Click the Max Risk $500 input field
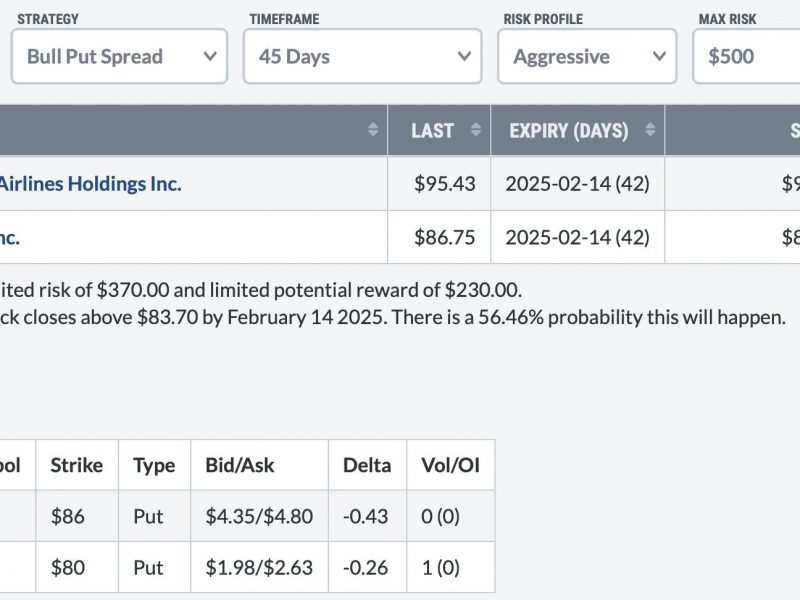Image resolution: width=800 pixels, height=600 pixels. click(746, 56)
